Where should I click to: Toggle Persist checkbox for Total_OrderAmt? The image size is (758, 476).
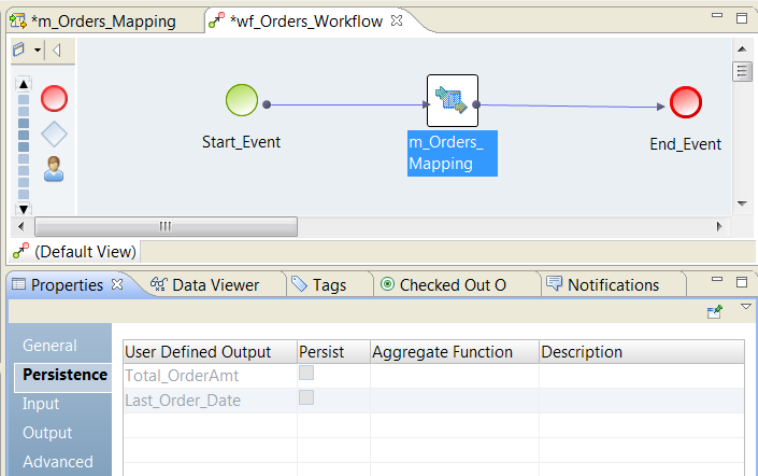point(307,373)
